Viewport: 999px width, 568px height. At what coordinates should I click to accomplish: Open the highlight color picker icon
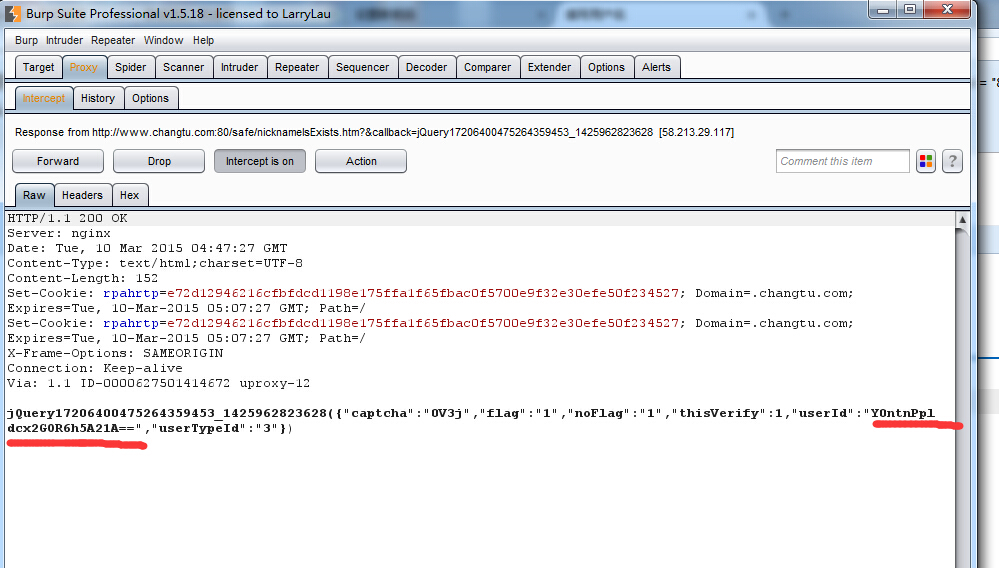point(926,161)
